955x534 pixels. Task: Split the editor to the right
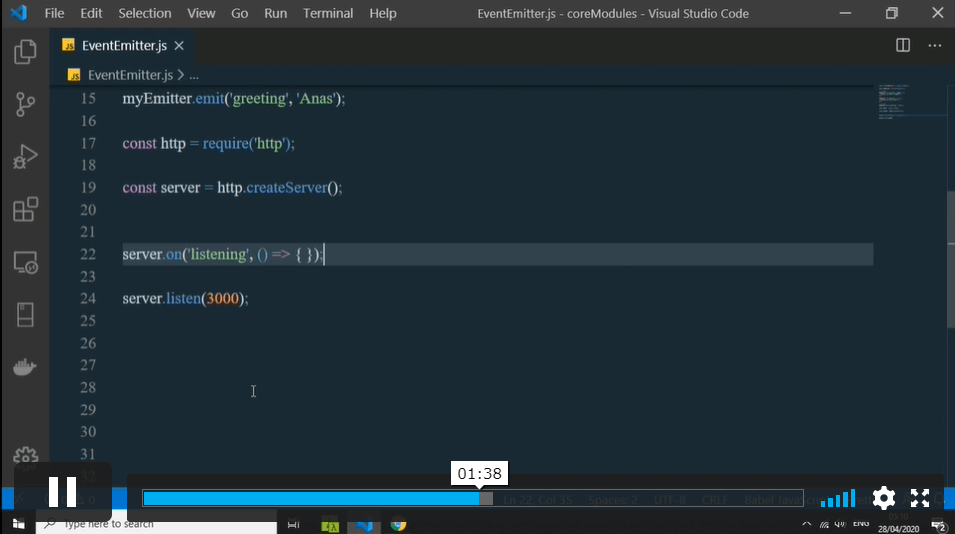coord(903,46)
